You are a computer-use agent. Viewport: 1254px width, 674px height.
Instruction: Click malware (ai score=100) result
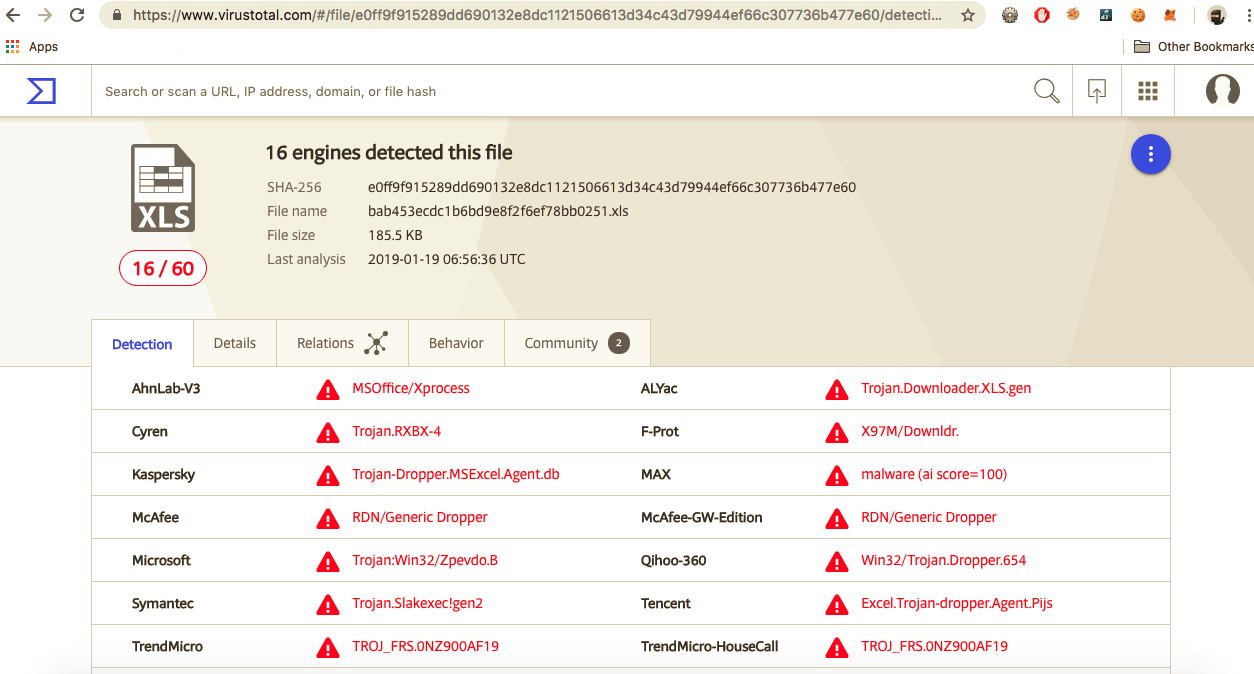coord(934,474)
